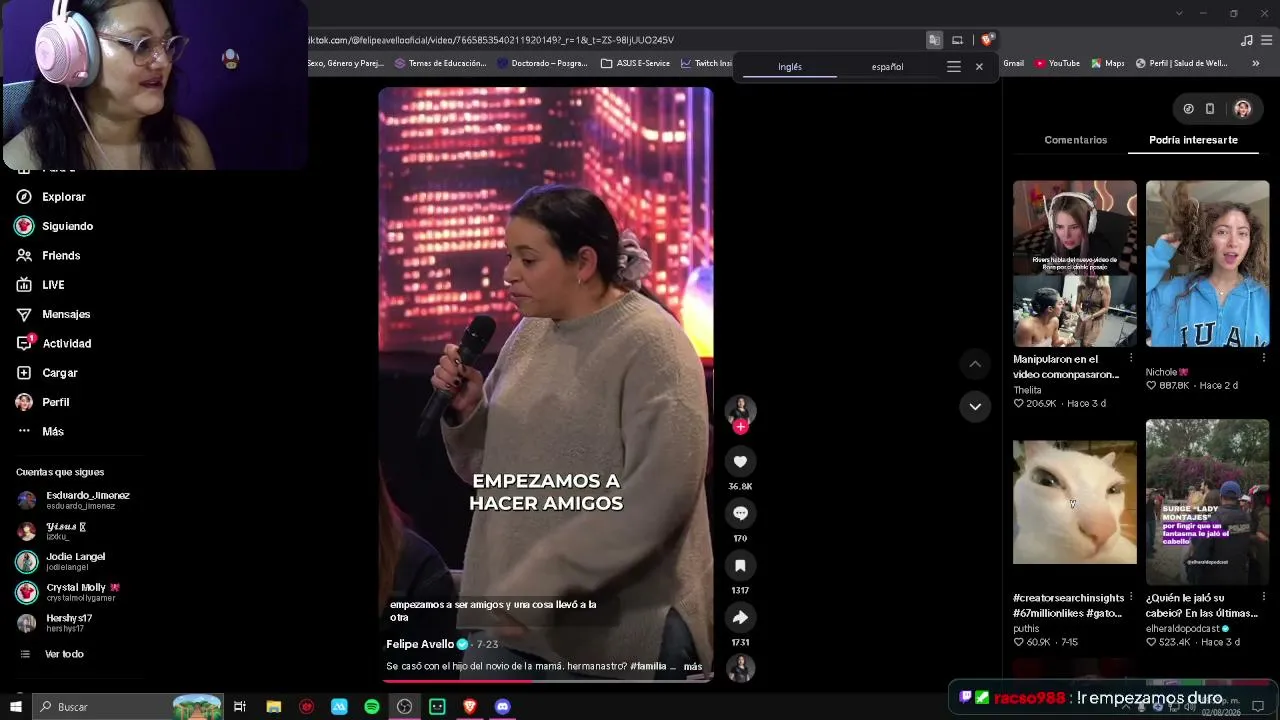The height and width of the screenshot is (720, 1280).
Task: Show more bookmarks with the double chevron
Action: pos(1256,63)
